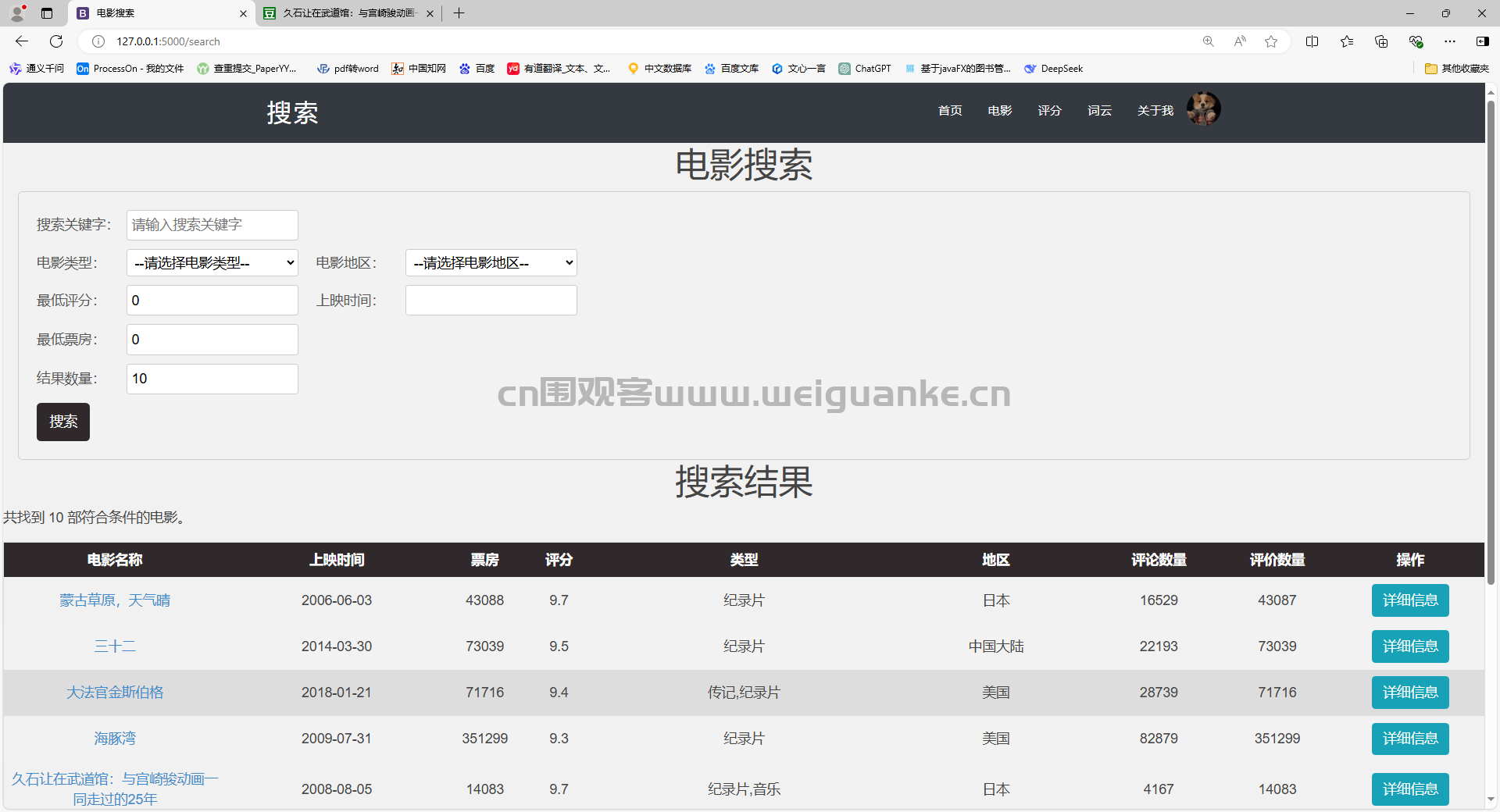Open tab actions menu icon
This screenshot has width=1500, height=812.
tap(47, 13)
